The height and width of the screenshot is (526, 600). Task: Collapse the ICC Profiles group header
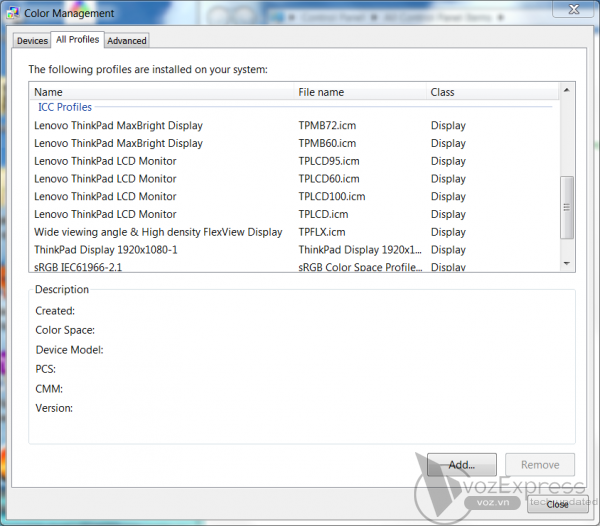click(65, 107)
